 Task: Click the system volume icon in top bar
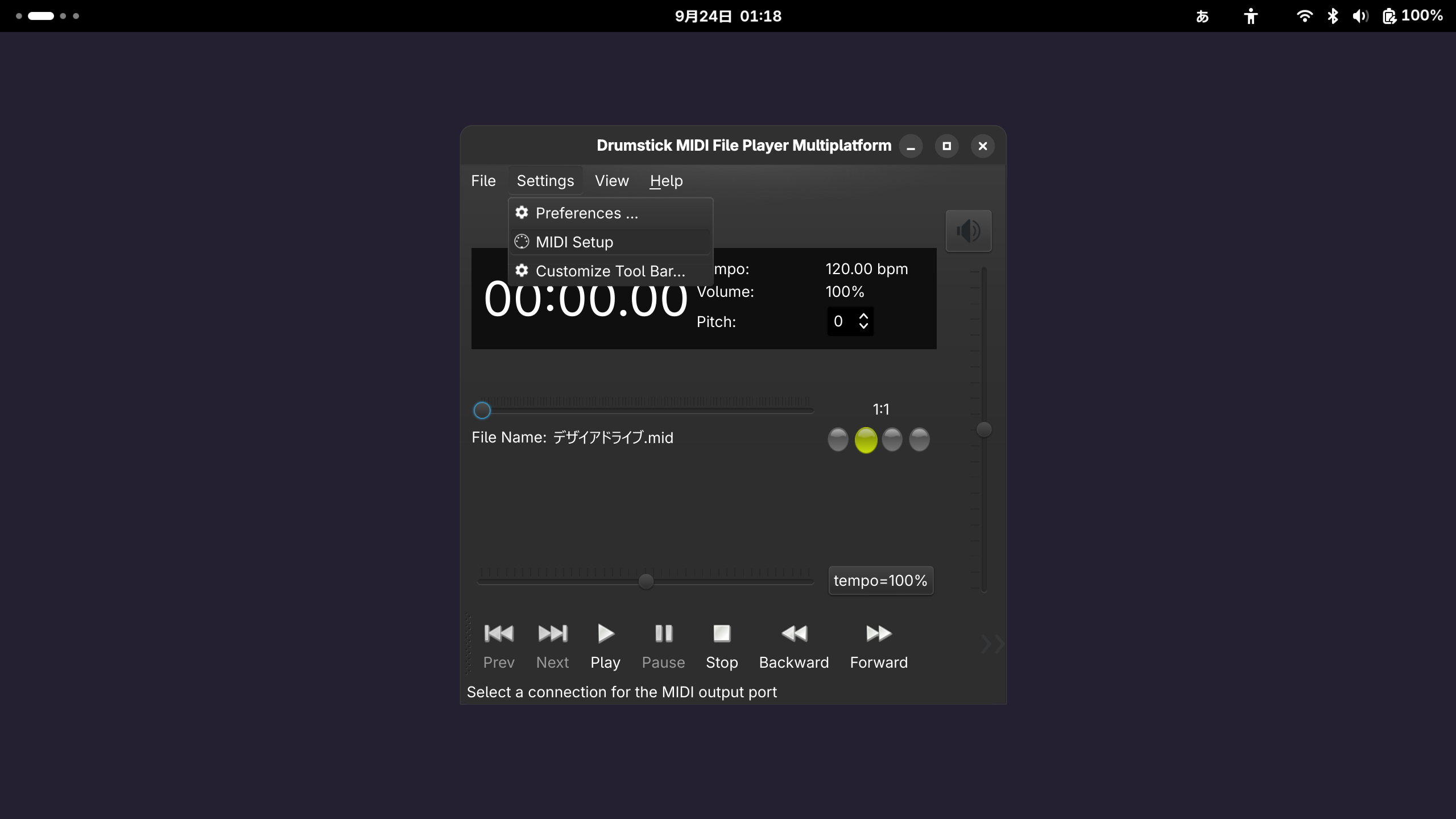[1360, 16]
